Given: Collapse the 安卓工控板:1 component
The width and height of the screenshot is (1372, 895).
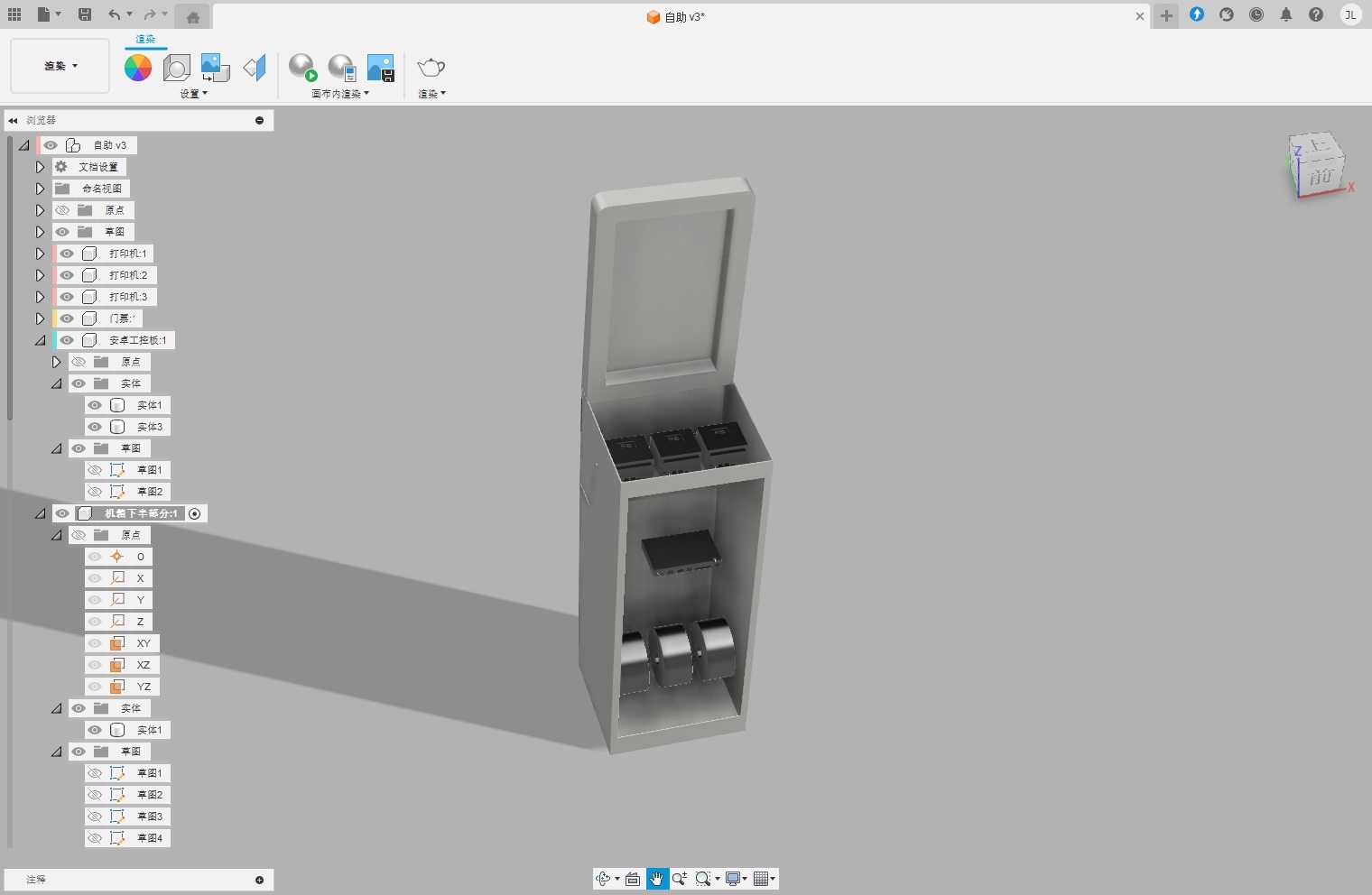Looking at the screenshot, I should pos(40,340).
